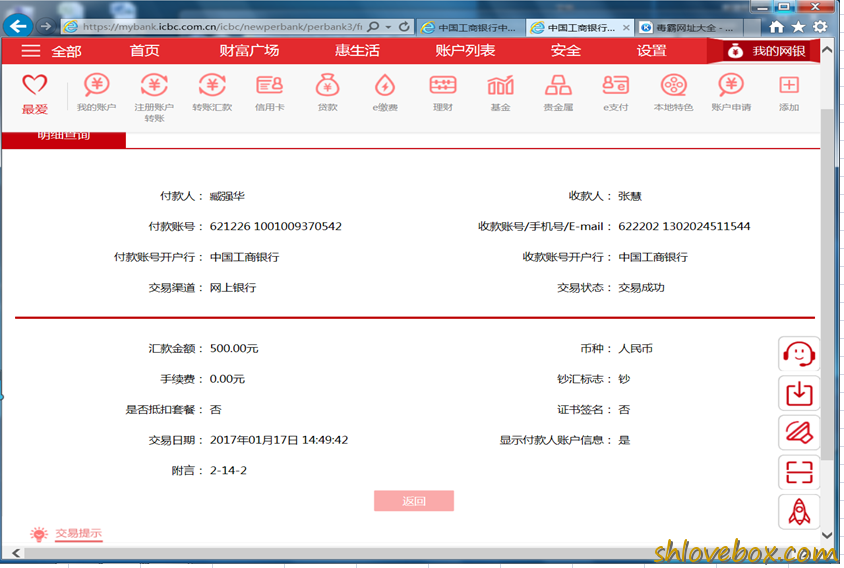The height and width of the screenshot is (568, 844).
Task: Open the 本地特色 local features icon
Action: point(674,85)
